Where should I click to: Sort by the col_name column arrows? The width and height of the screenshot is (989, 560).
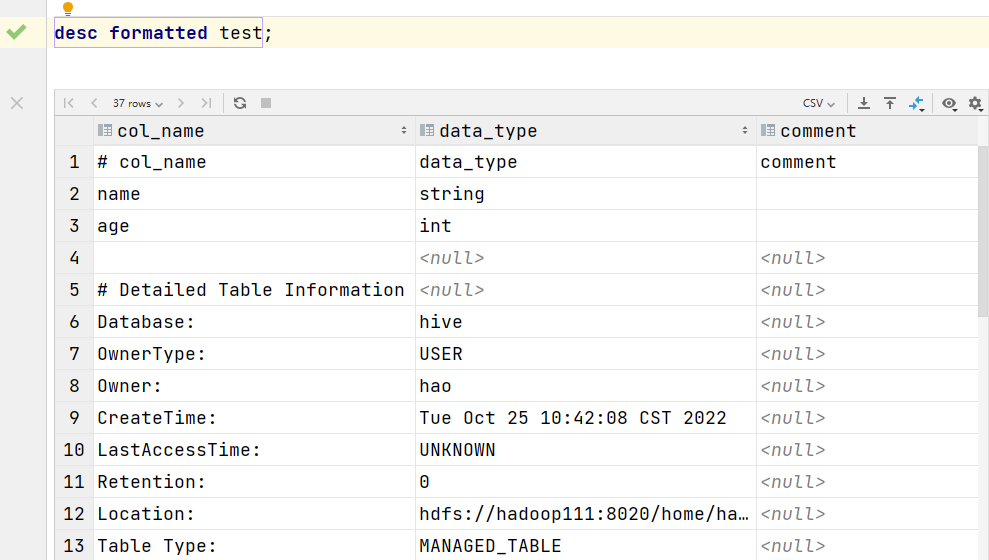click(x=404, y=131)
